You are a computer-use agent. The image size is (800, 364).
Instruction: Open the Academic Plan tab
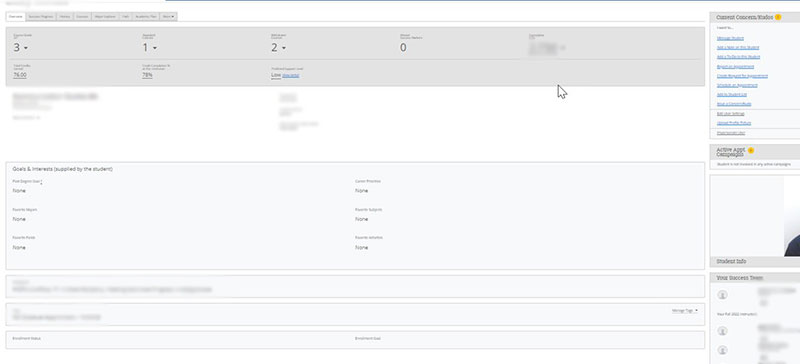(x=146, y=17)
